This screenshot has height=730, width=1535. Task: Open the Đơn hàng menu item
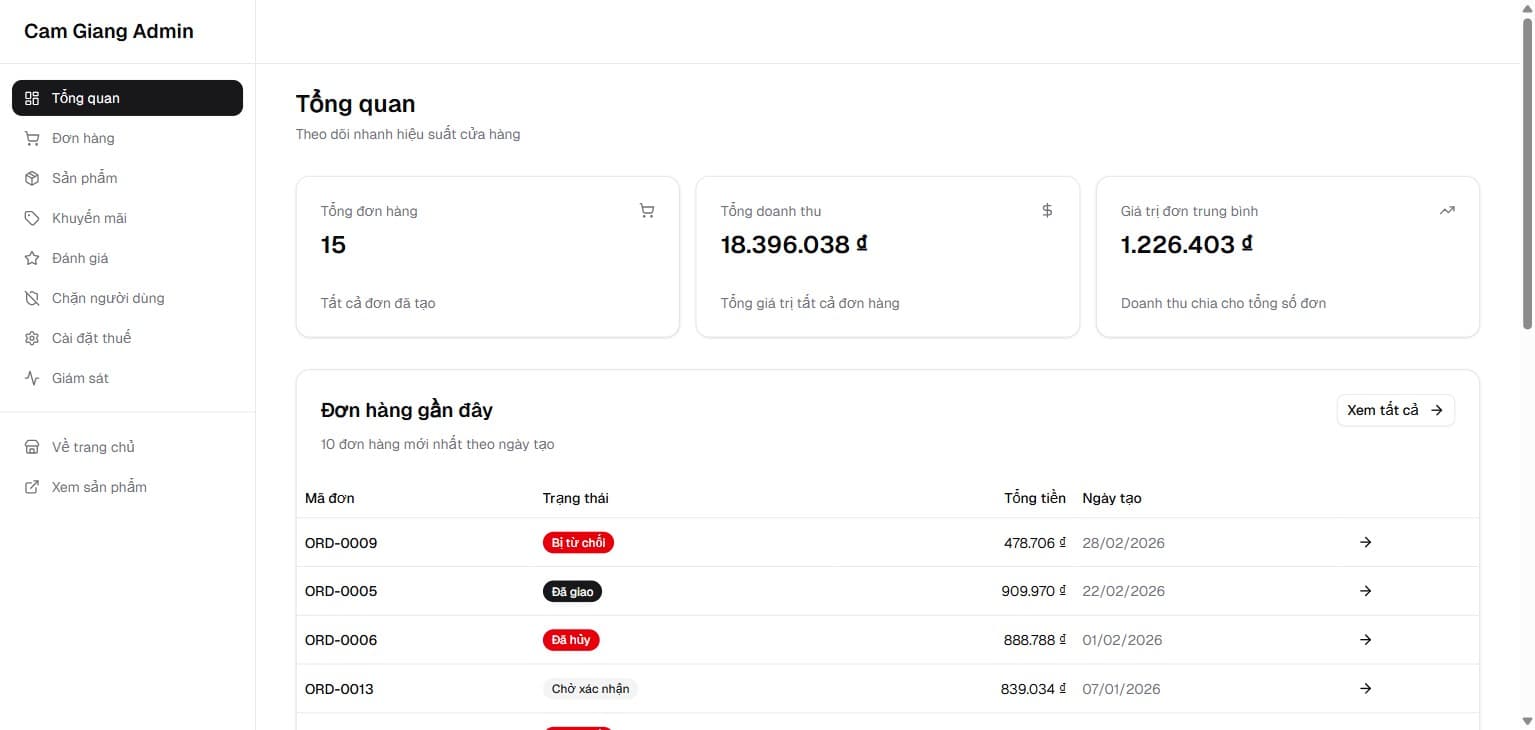83,138
